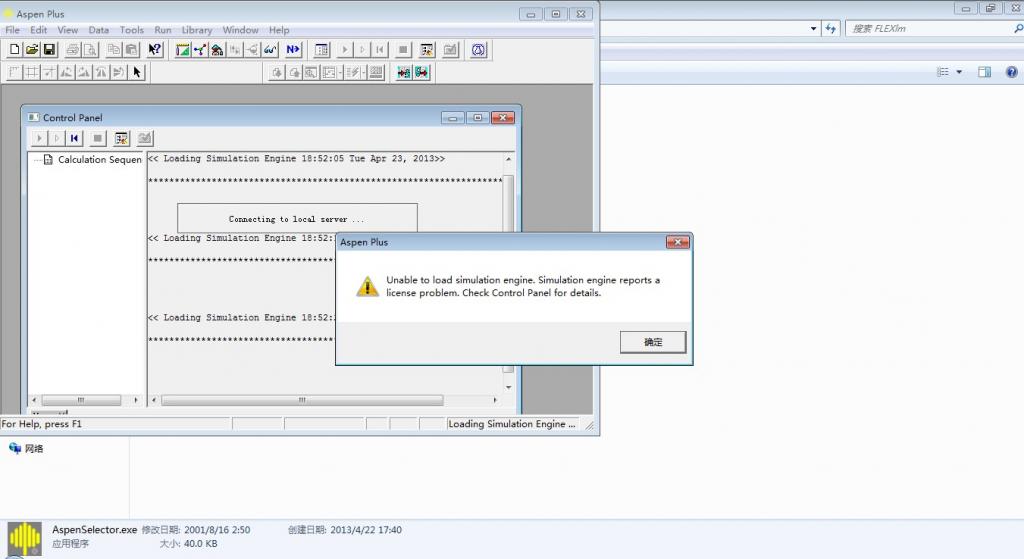The image size is (1024, 559).
Task: Select 网络 in Explorer navigation pane
Action: (34, 449)
